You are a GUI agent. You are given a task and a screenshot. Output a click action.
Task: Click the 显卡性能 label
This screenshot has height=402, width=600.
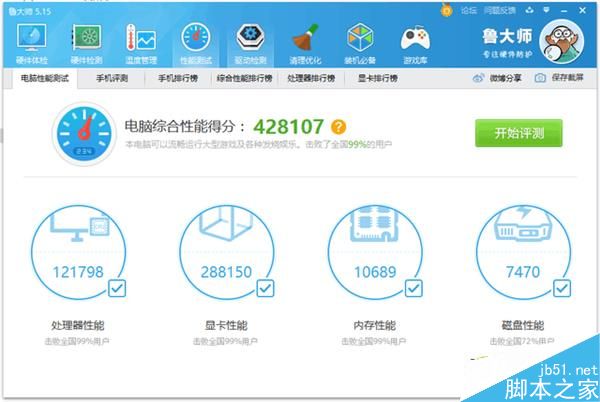pos(226,326)
